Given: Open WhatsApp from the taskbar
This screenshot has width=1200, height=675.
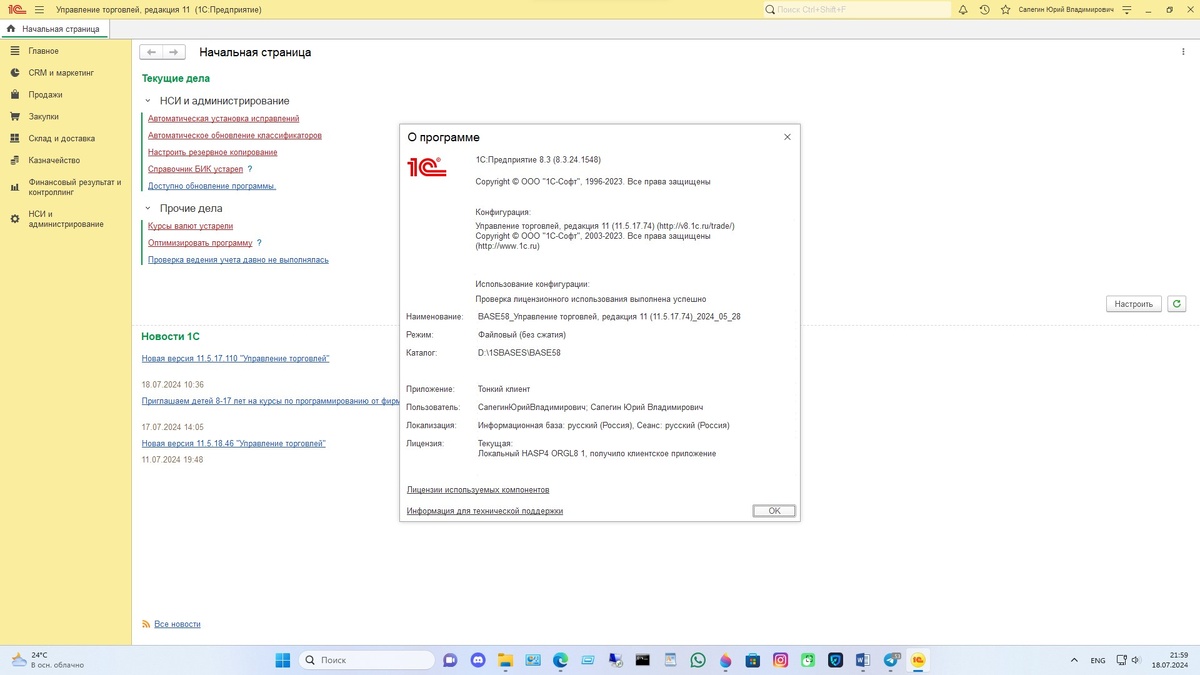Looking at the screenshot, I should [x=698, y=660].
